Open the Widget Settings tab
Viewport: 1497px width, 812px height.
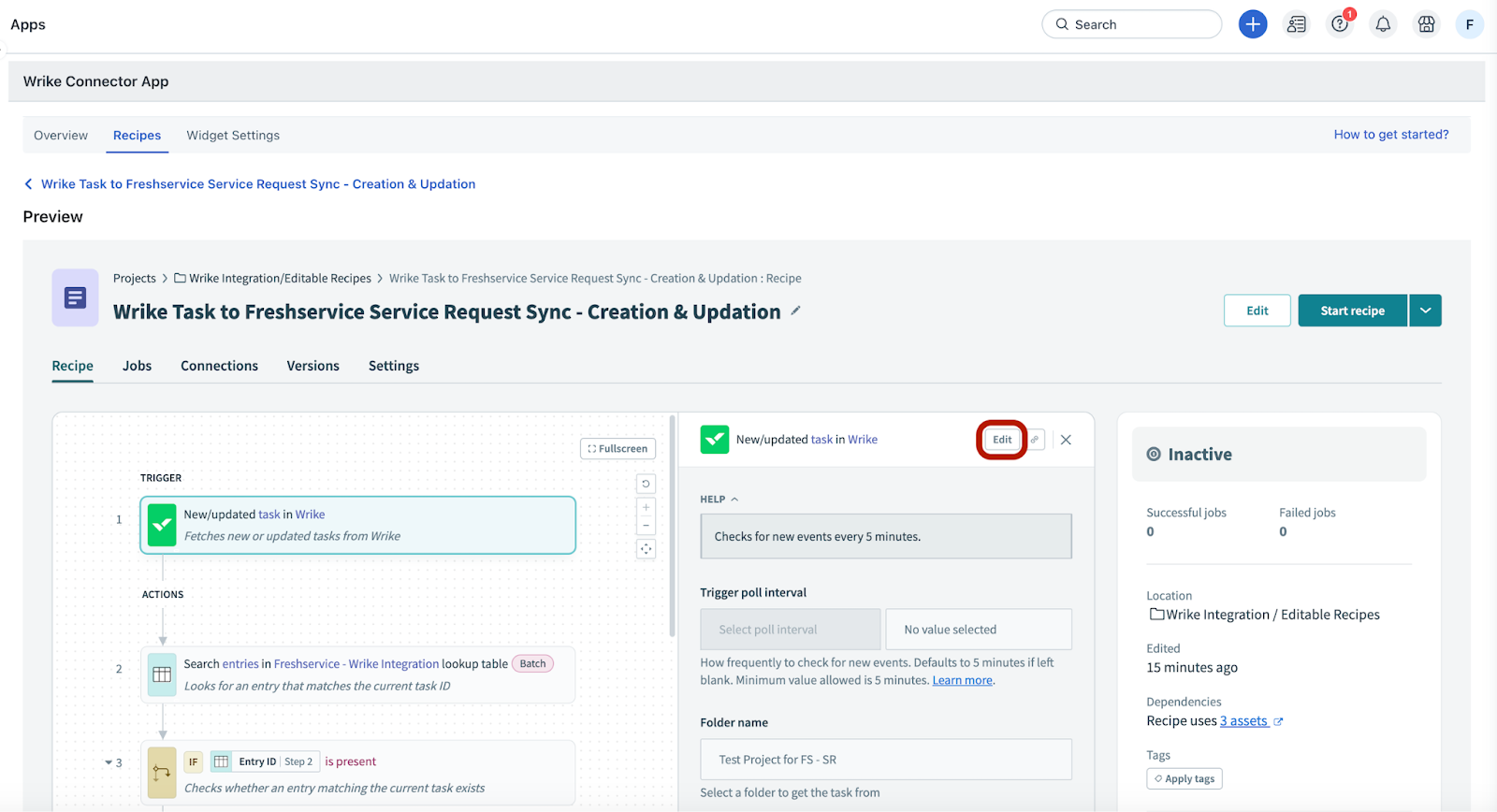tap(233, 136)
